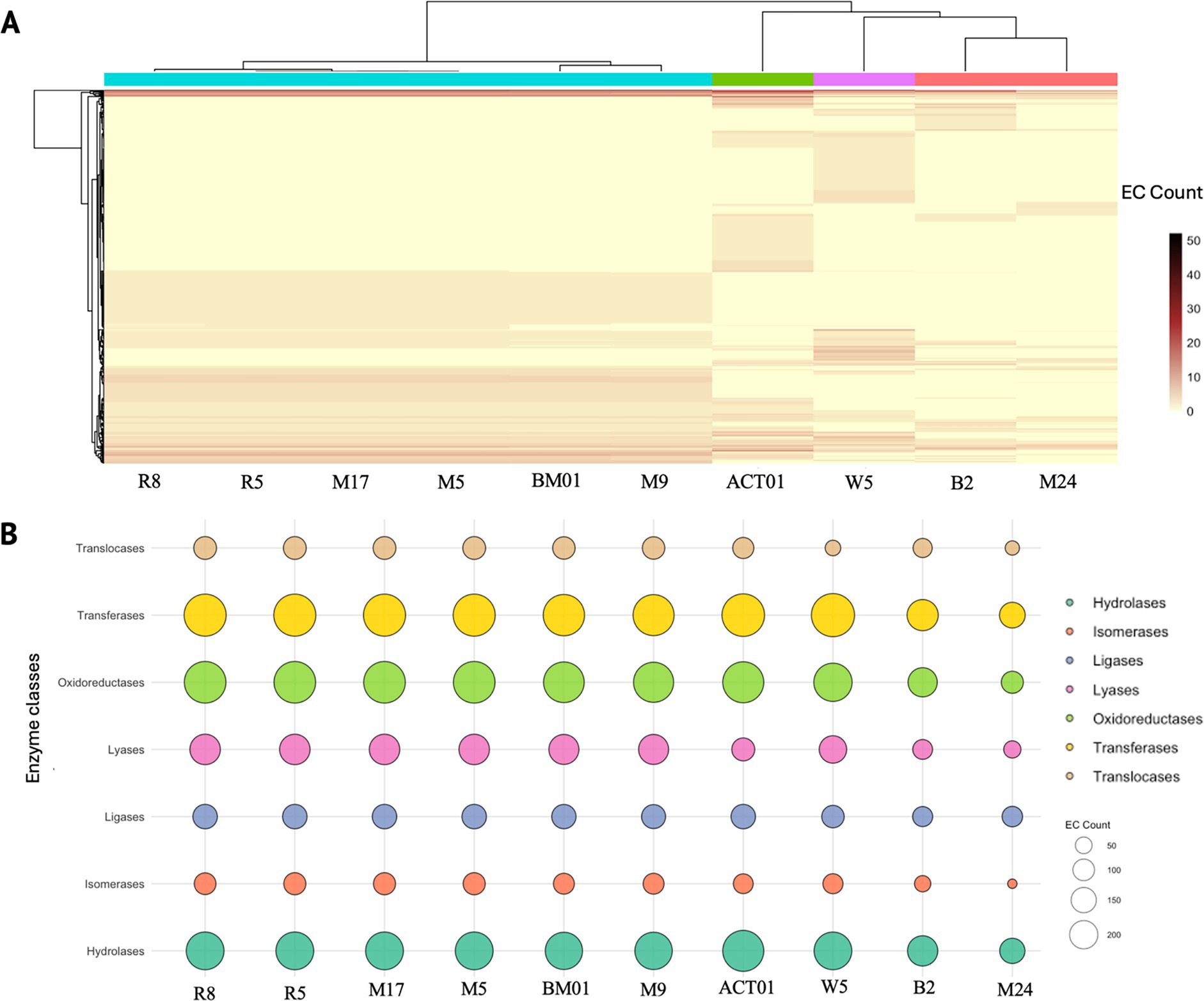Image resolution: width=1204 pixels, height=1001 pixels.
Task: Select the Hydrolases bubble in B2 column
Action: tap(923, 951)
